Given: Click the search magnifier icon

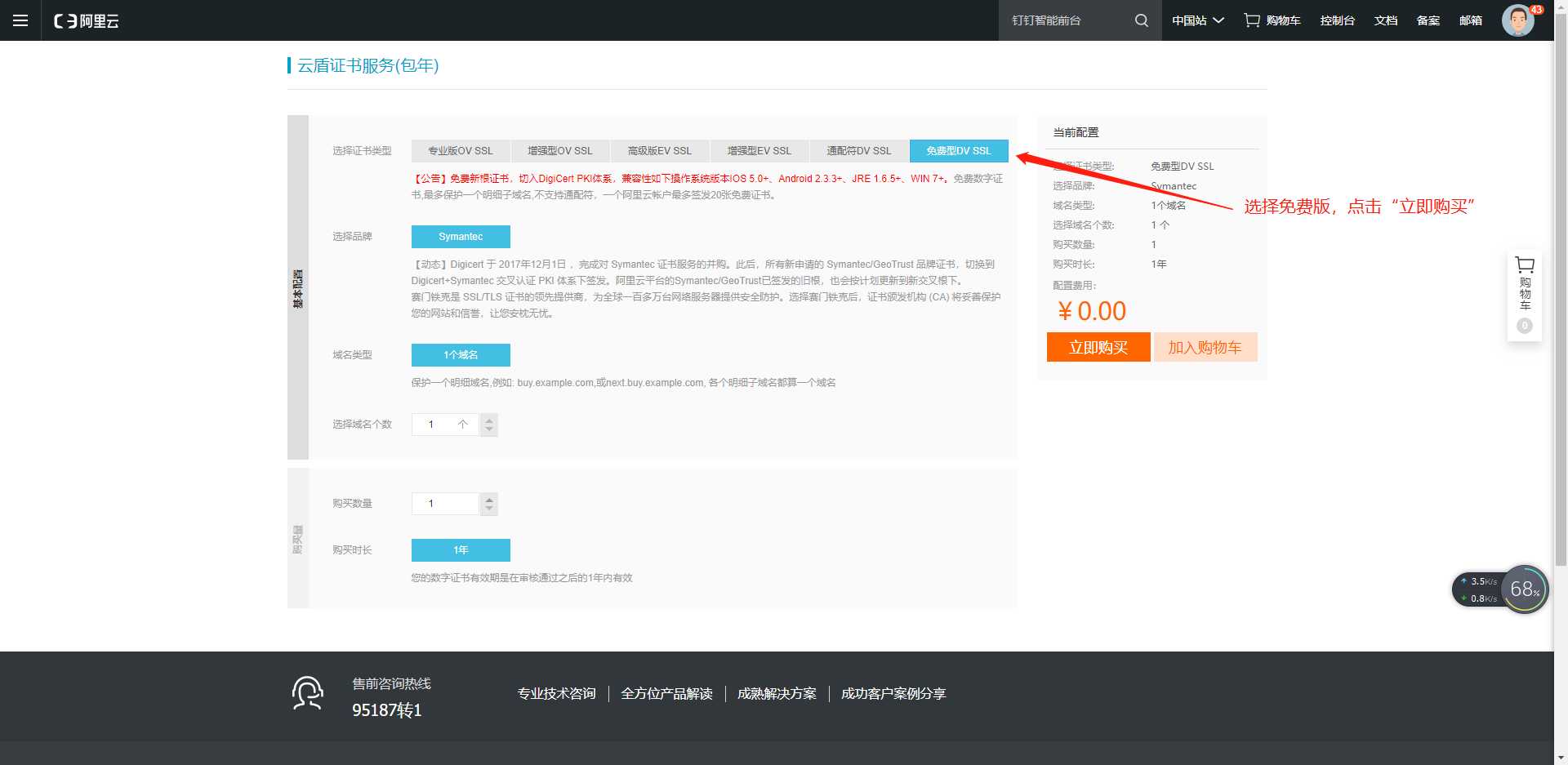Looking at the screenshot, I should (1141, 20).
